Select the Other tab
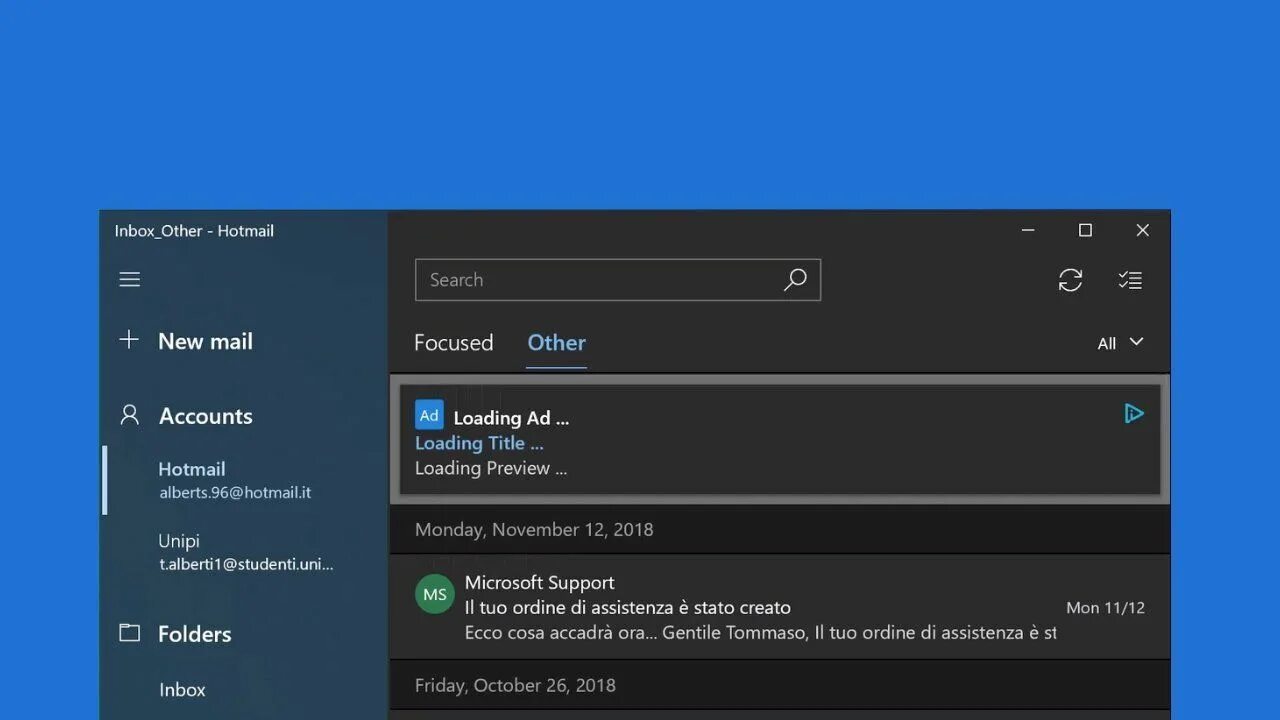Screen dimensions: 1280x720 click(557, 343)
